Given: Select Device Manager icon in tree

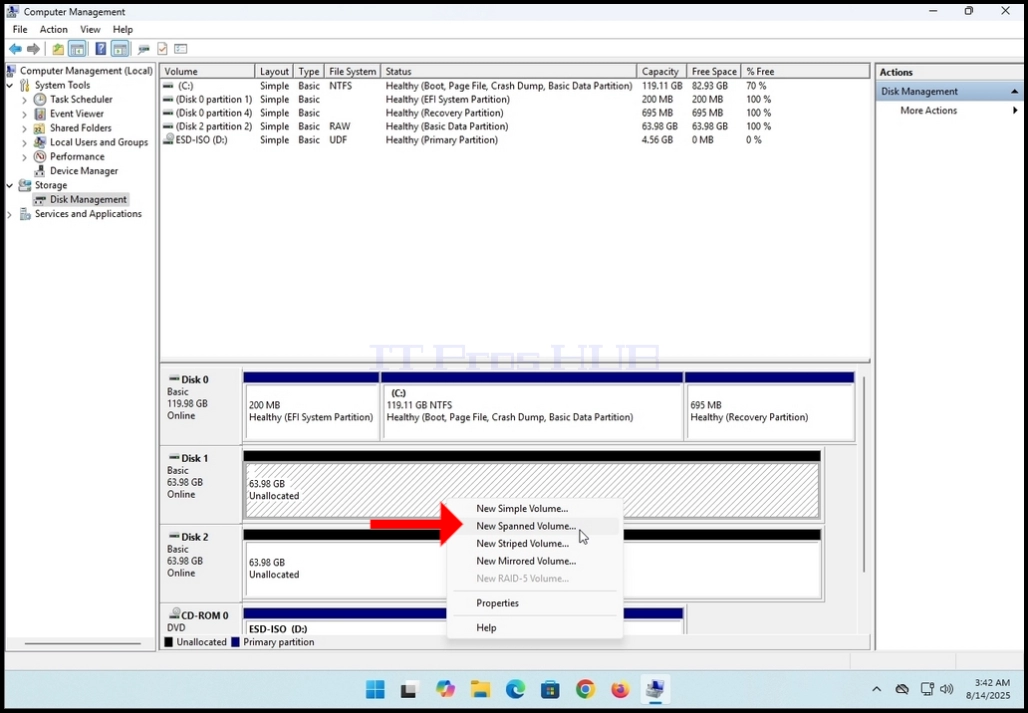Looking at the screenshot, I should [40, 171].
